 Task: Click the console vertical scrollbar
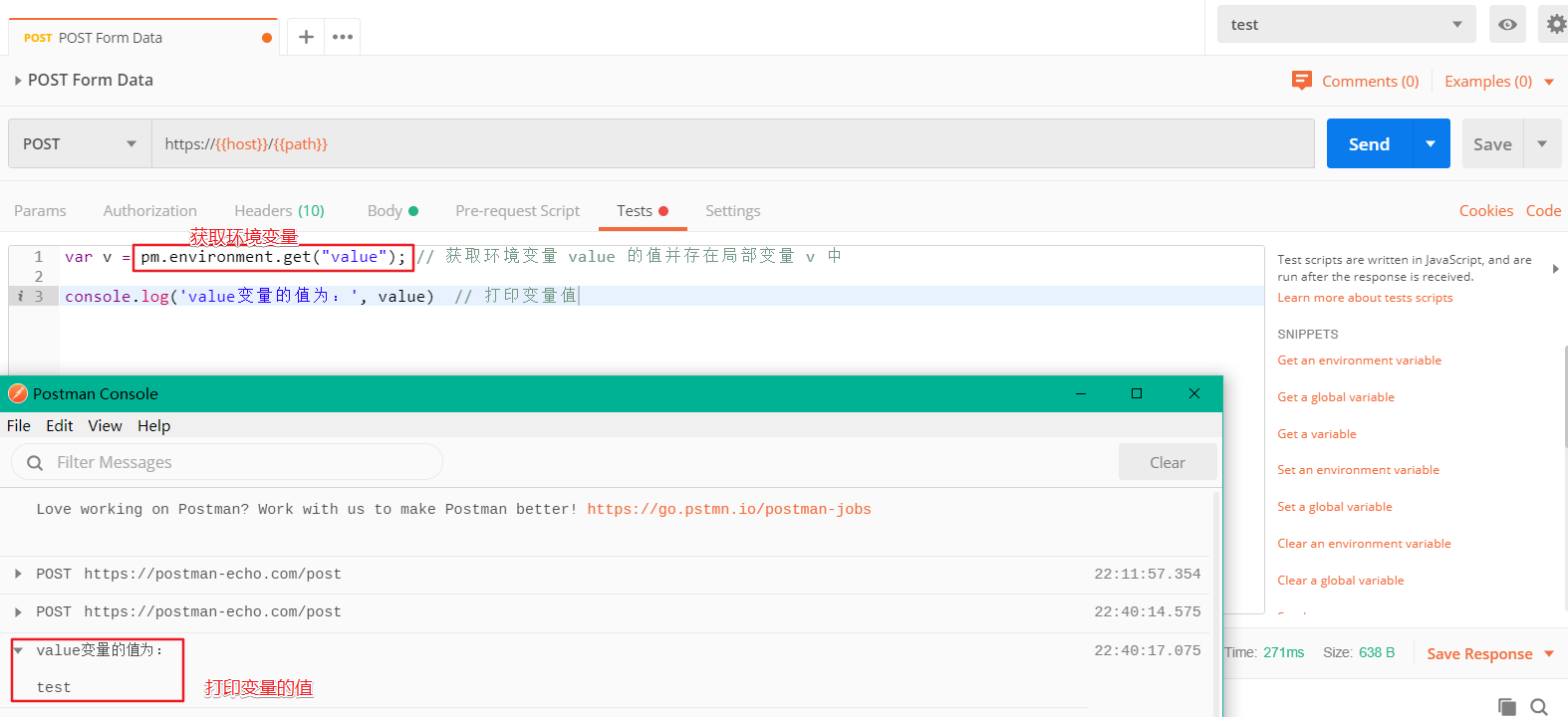coord(1216,602)
